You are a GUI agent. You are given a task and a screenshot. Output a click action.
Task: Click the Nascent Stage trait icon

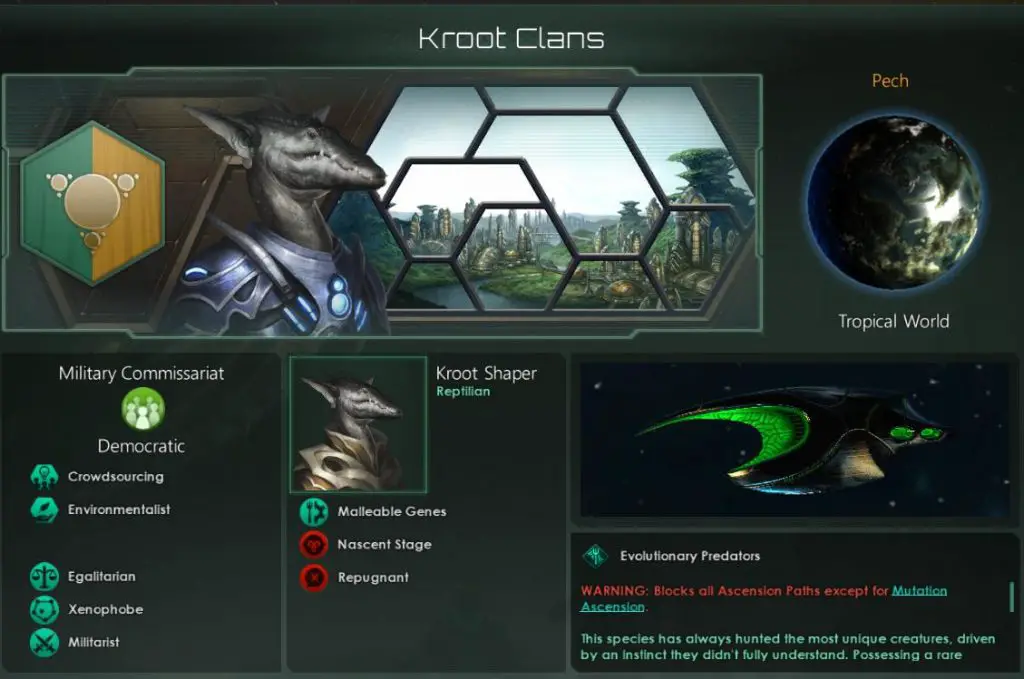point(314,545)
